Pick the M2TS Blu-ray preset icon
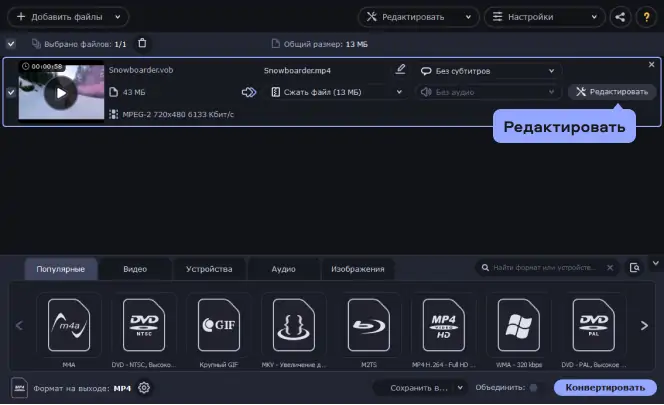 pos(368,325)
